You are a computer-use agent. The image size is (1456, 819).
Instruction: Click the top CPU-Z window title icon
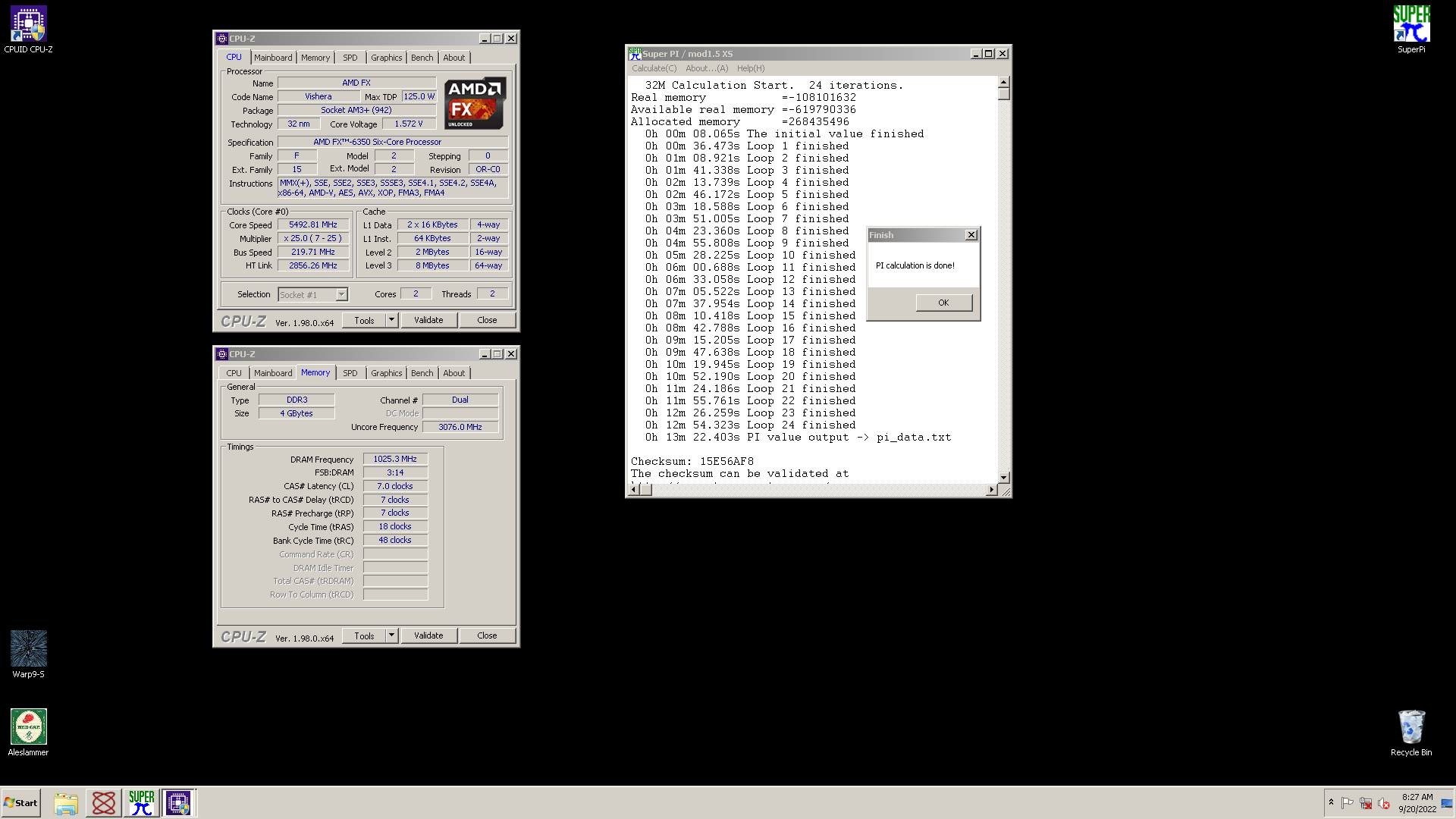(x=222, y=39)
